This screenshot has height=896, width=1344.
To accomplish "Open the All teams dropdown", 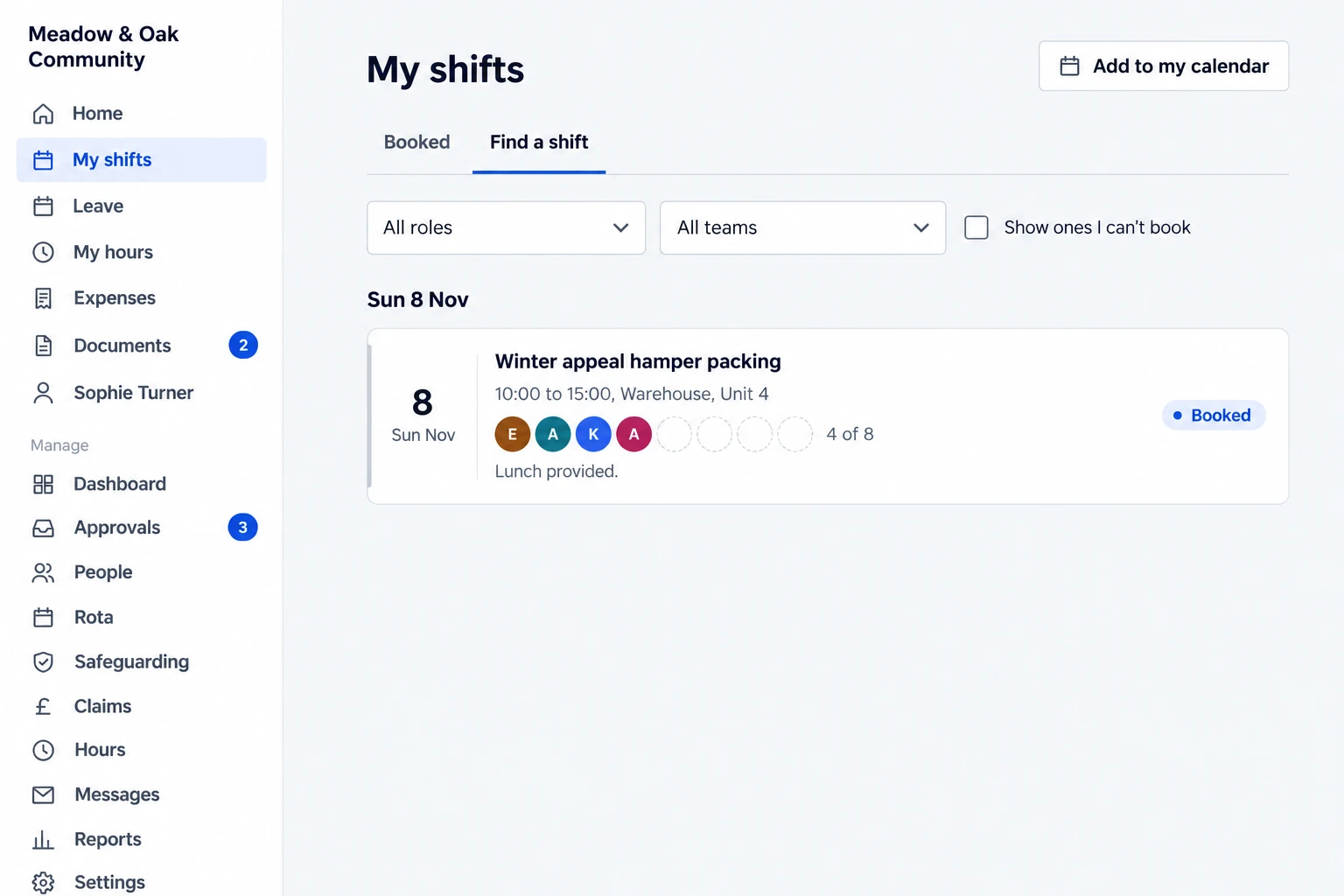I will click(802, 228).
